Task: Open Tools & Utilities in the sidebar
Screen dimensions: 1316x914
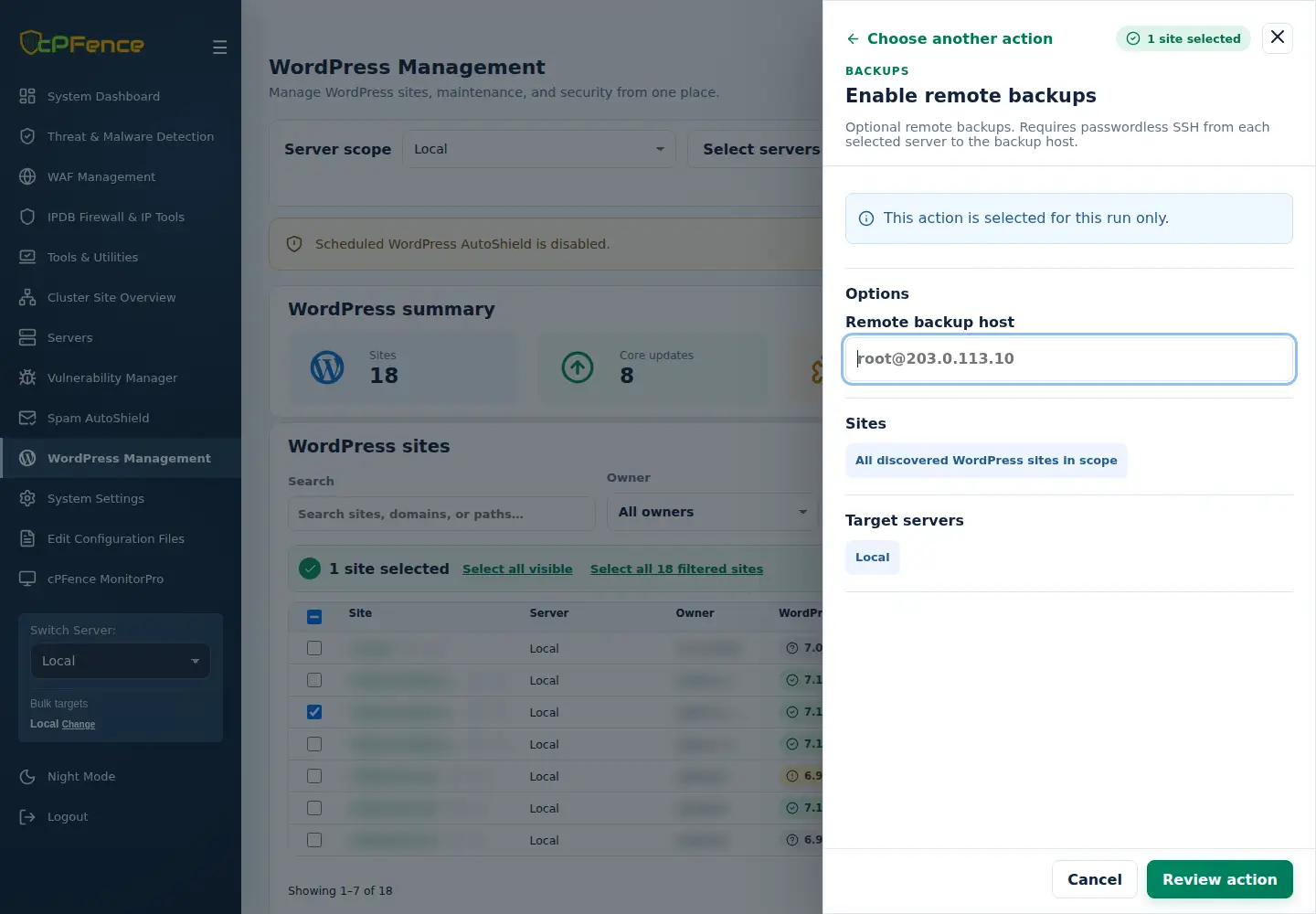Action: tap(121, 257)
